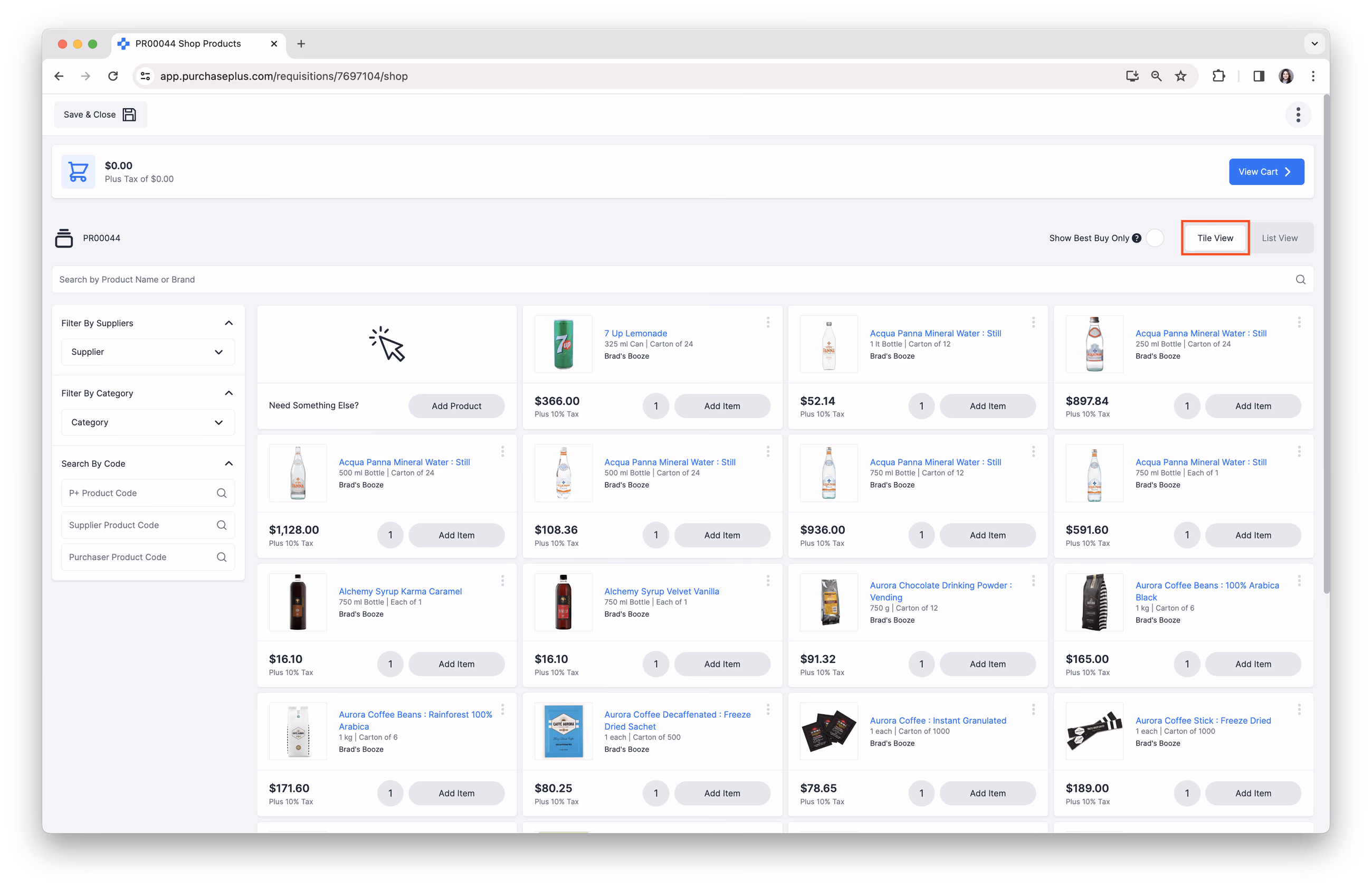Click the shopping cart icon
The width and height of the screenshot is (1372, 889).
[x=79, y=171]
